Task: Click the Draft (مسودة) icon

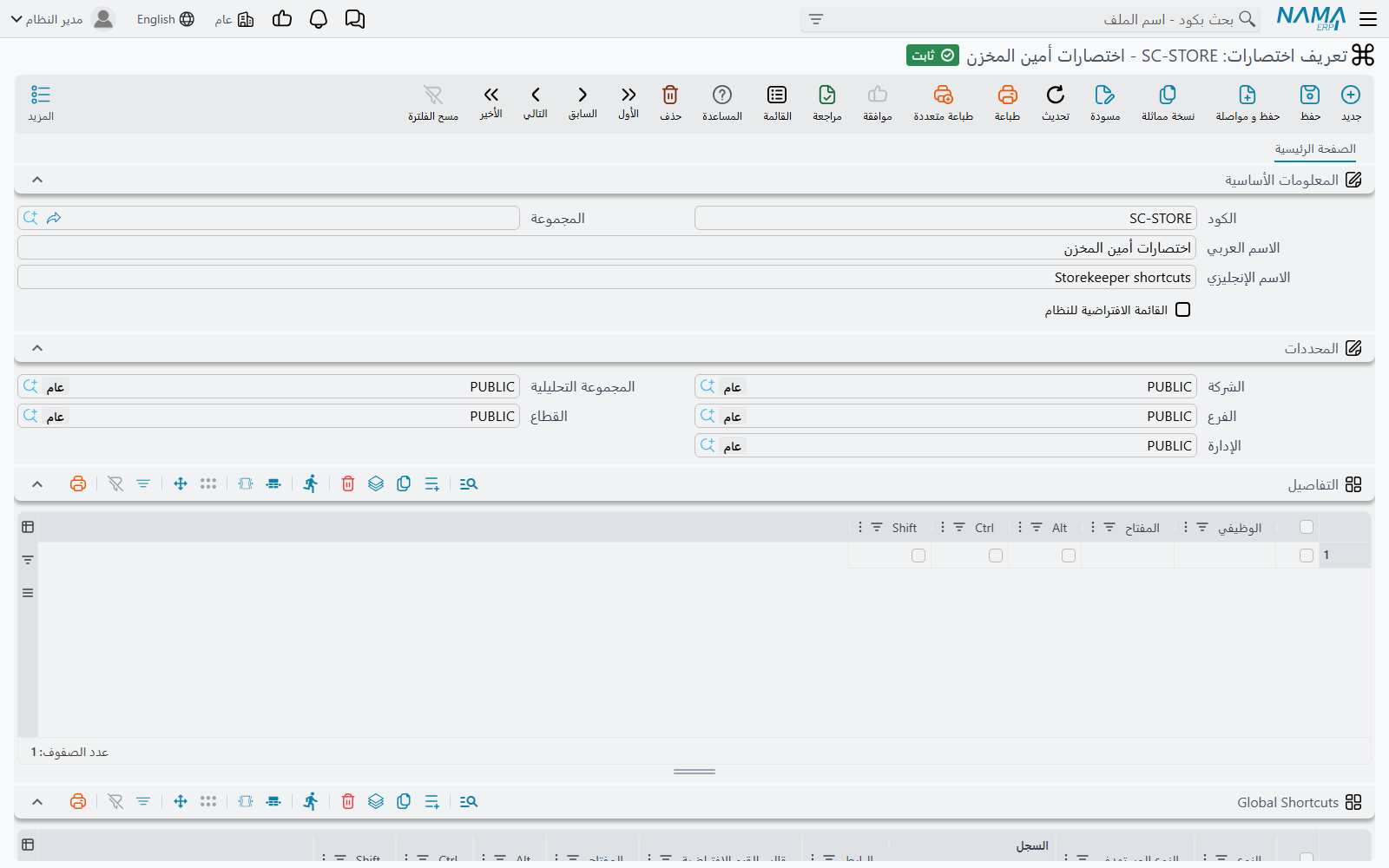Action: pos(1105,95)
